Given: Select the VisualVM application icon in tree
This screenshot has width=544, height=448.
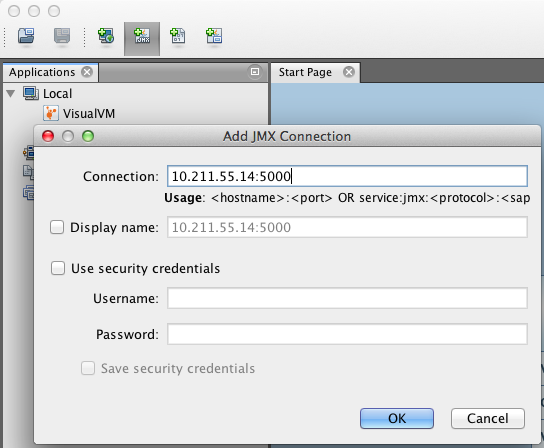Looking at the screenshot, I should point(51,113).
